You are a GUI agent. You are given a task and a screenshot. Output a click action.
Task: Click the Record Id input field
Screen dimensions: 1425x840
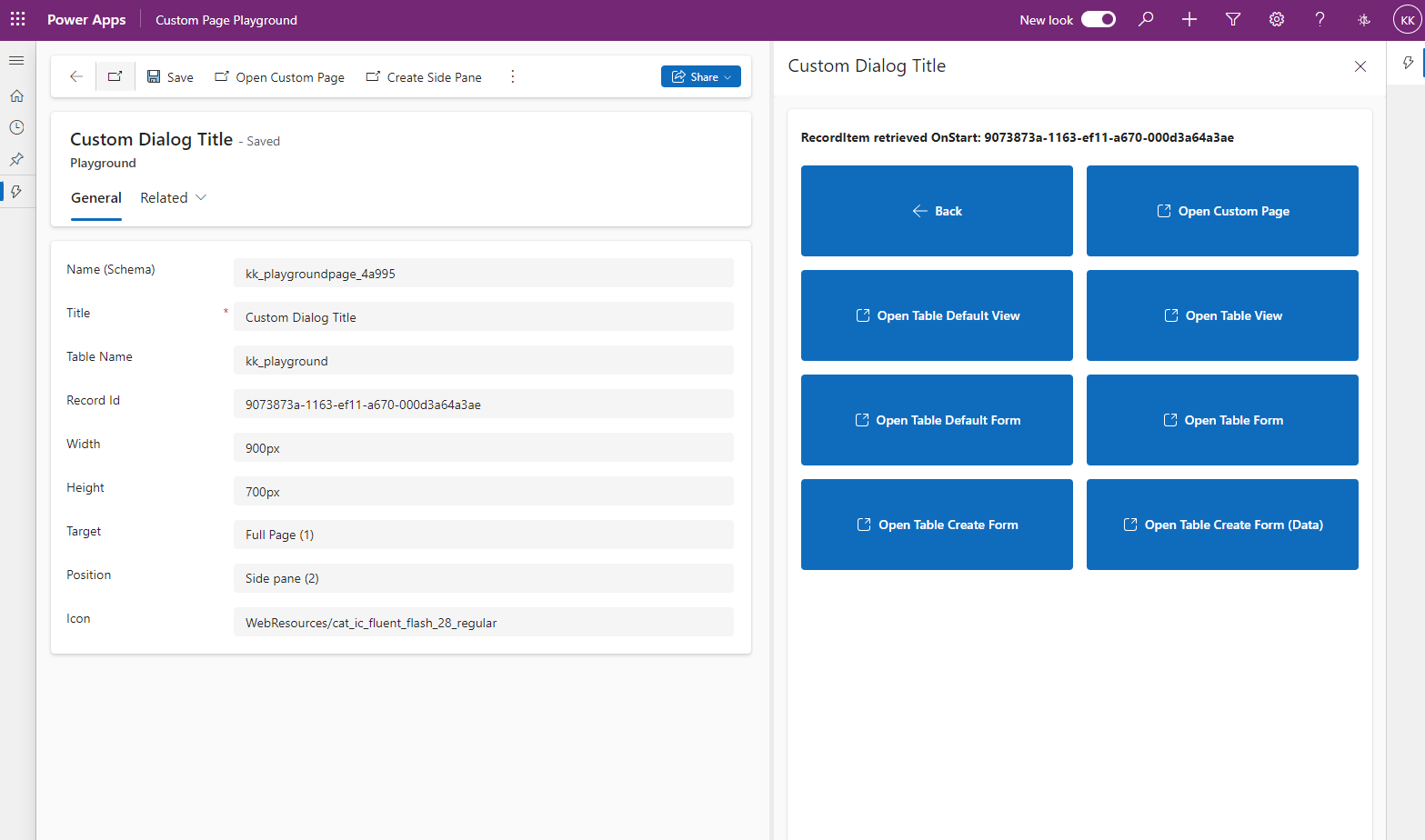pos(484,404)
